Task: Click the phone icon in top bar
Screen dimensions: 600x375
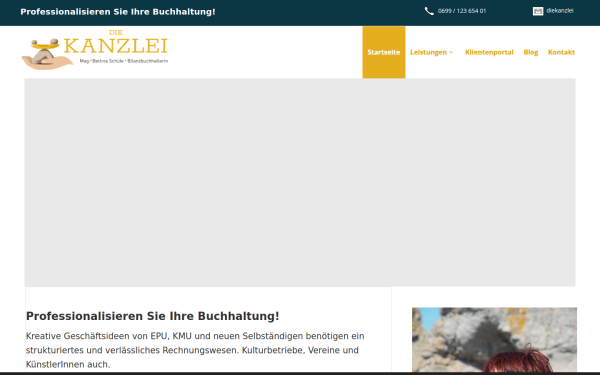Action: pyautogui.click(x=429, y=11)
